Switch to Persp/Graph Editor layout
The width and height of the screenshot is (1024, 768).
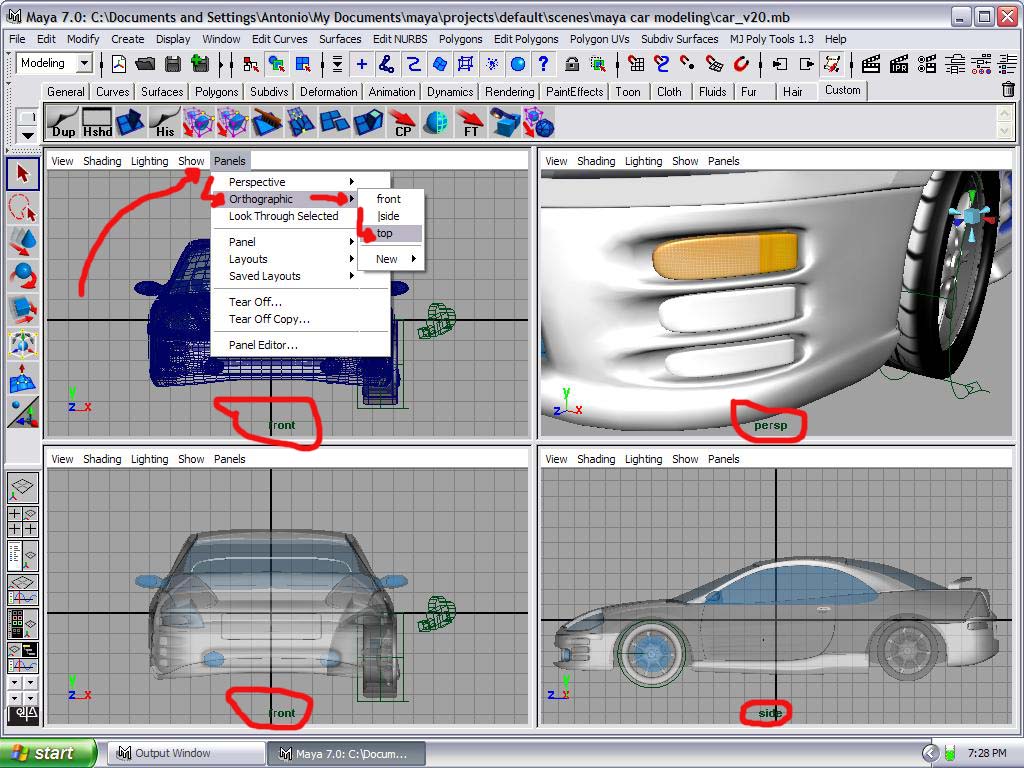click(23, 590)
